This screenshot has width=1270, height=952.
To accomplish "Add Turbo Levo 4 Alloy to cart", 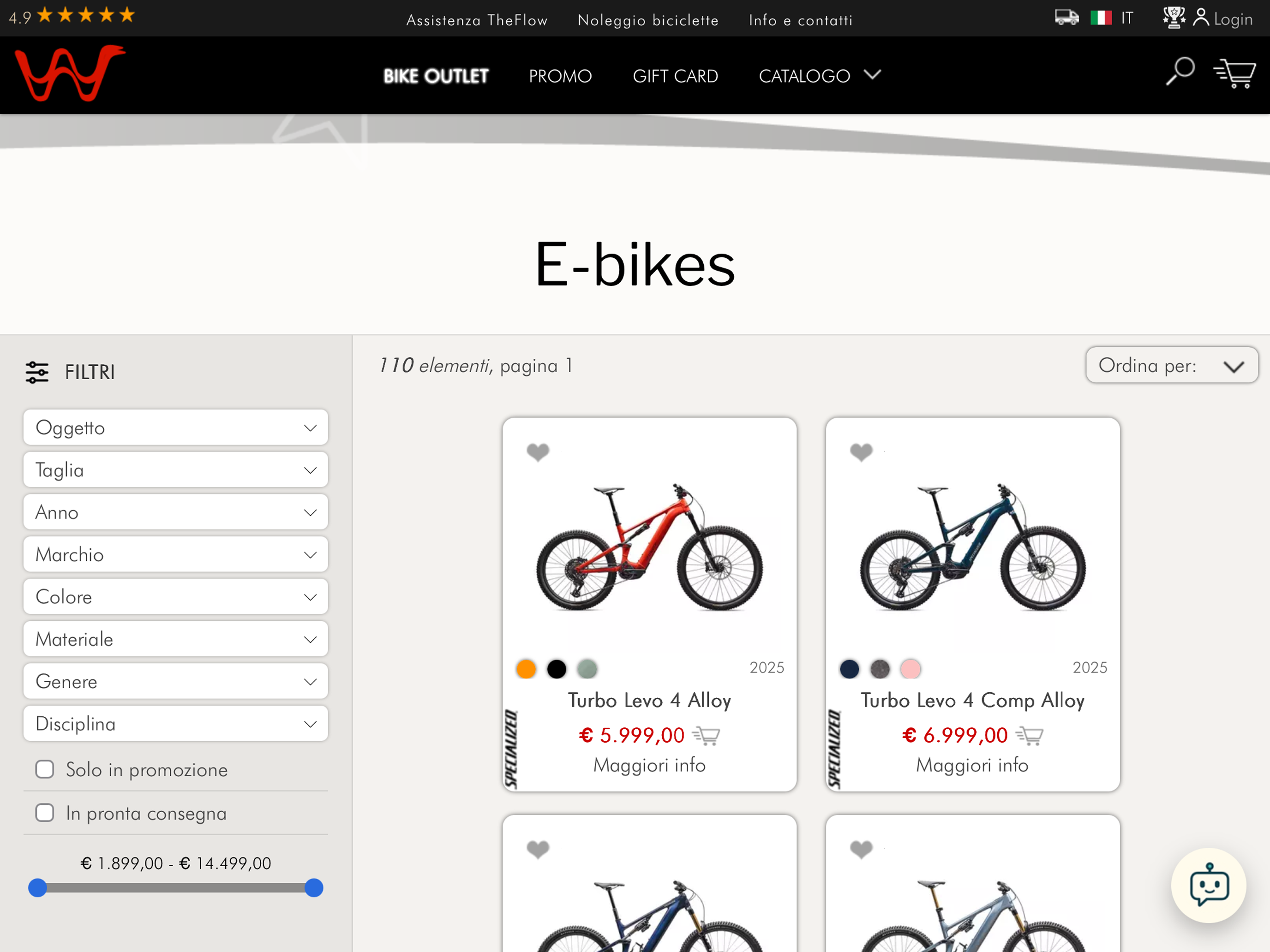I will pyautogui.click(x=706, y=736).
